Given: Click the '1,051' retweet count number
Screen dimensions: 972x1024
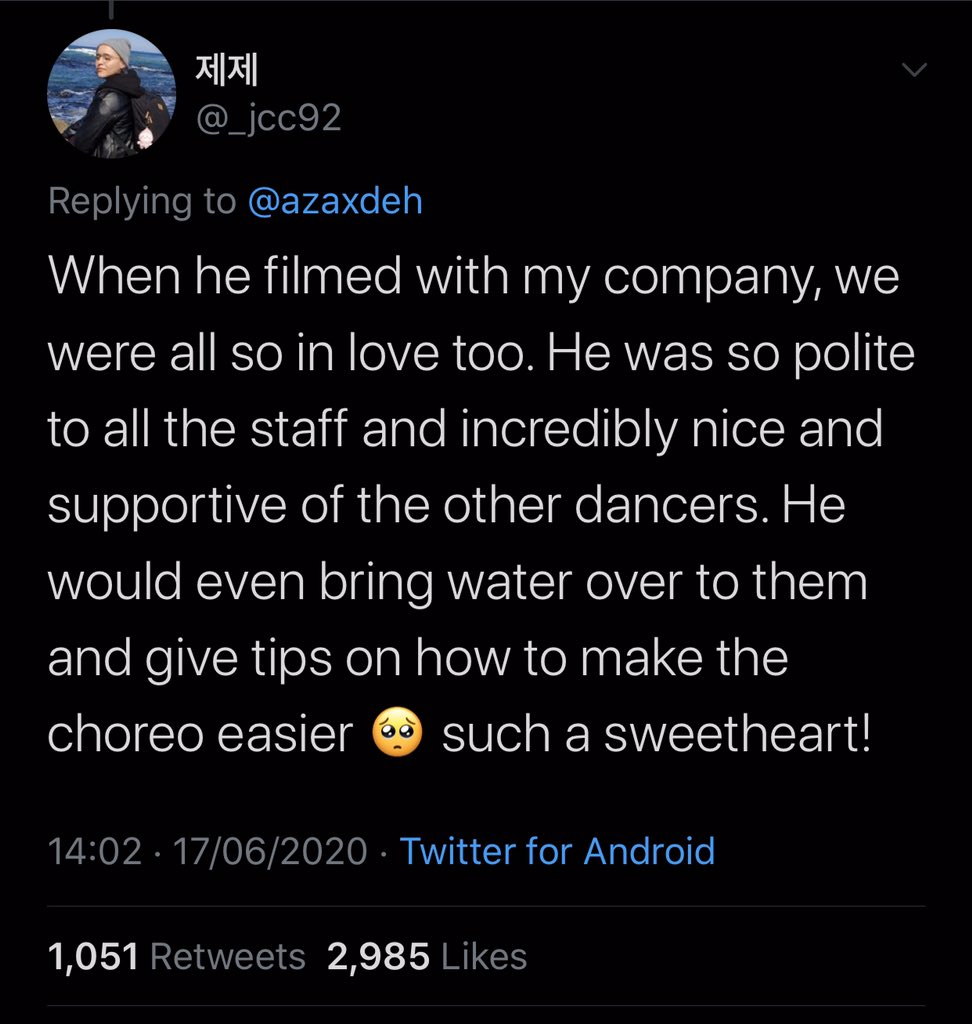Looking at the screenshot, I should 93,957.
